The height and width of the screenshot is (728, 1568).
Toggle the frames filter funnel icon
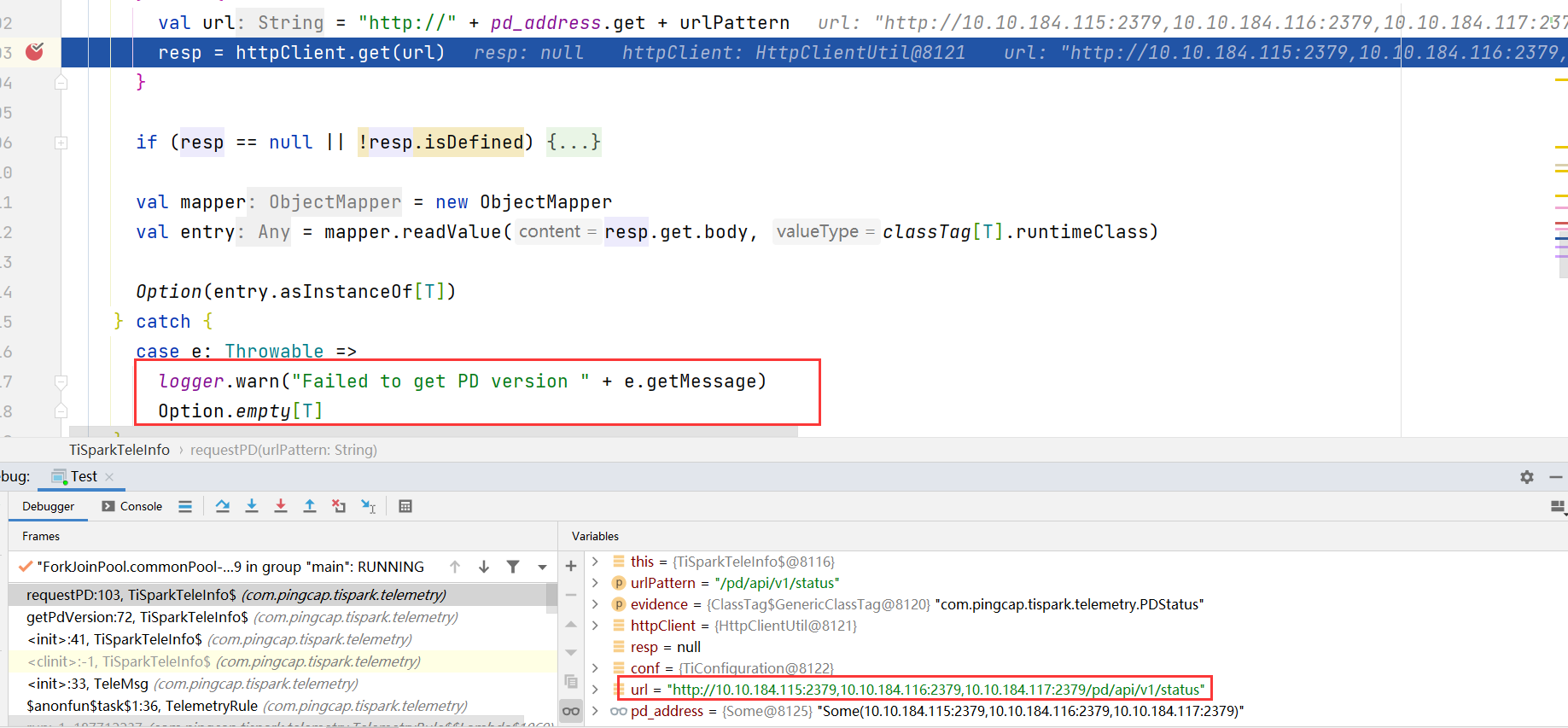pos(513,567)
